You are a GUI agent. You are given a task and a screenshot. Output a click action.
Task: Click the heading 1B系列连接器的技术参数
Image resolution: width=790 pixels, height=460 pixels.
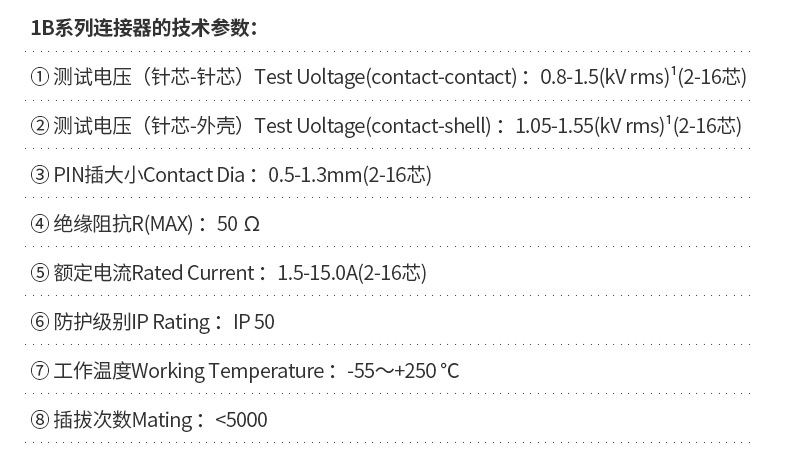pyautogui.click(x=144, y=28)
